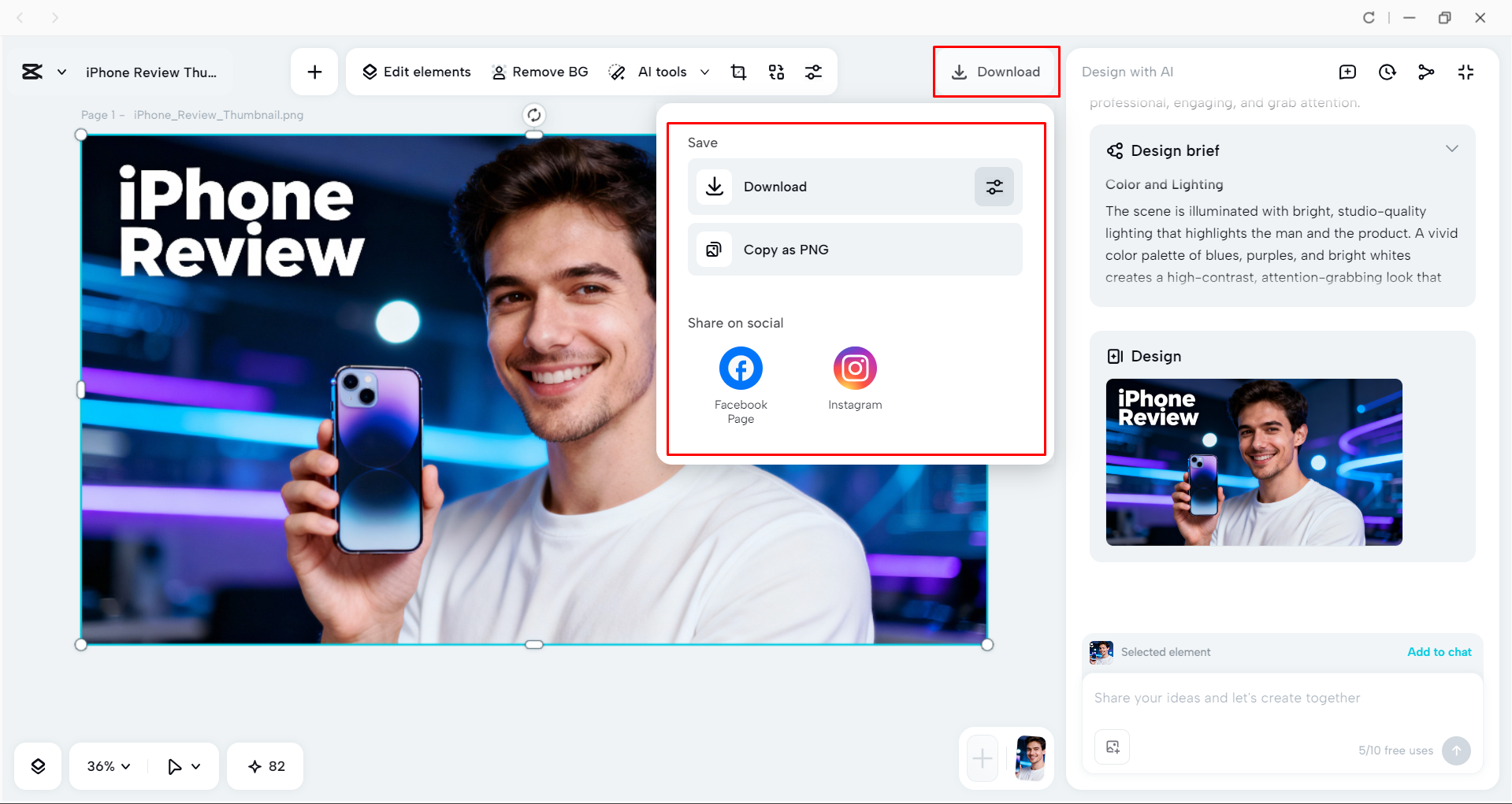Collapse the Design brief section
Viewport: 1512px width, 804px height.
pyautogui.click(x=1451, y=149)
